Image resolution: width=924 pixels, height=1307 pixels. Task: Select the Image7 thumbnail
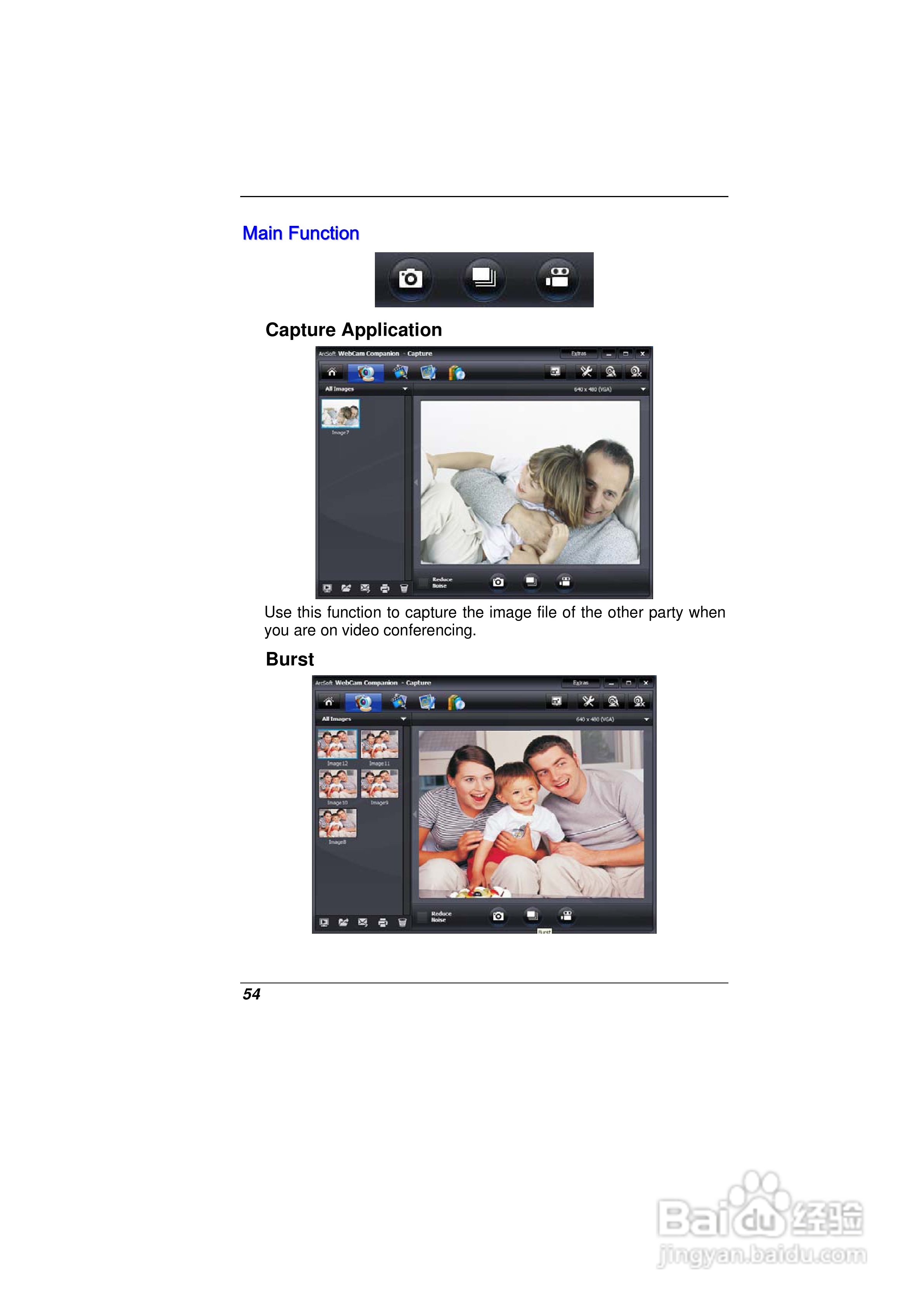[x=340, y=413]
